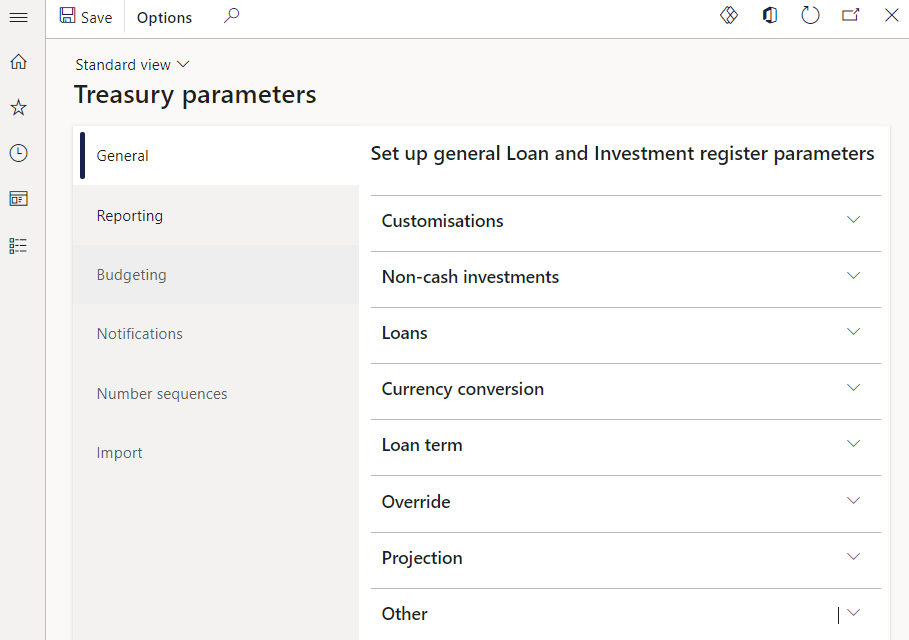The height and width of the screenshot is (640, 909).
Task: Open the Office apps icon
Action: tap(769, 16)
